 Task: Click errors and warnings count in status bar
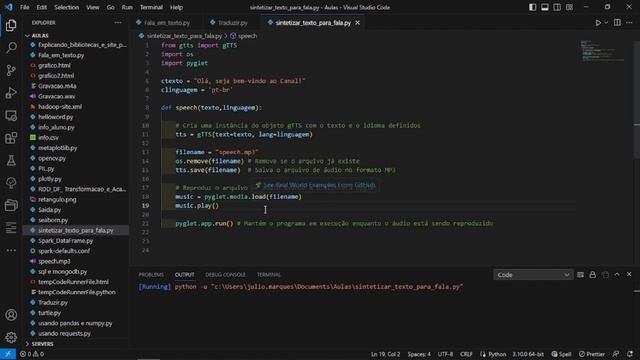(32, 354)
